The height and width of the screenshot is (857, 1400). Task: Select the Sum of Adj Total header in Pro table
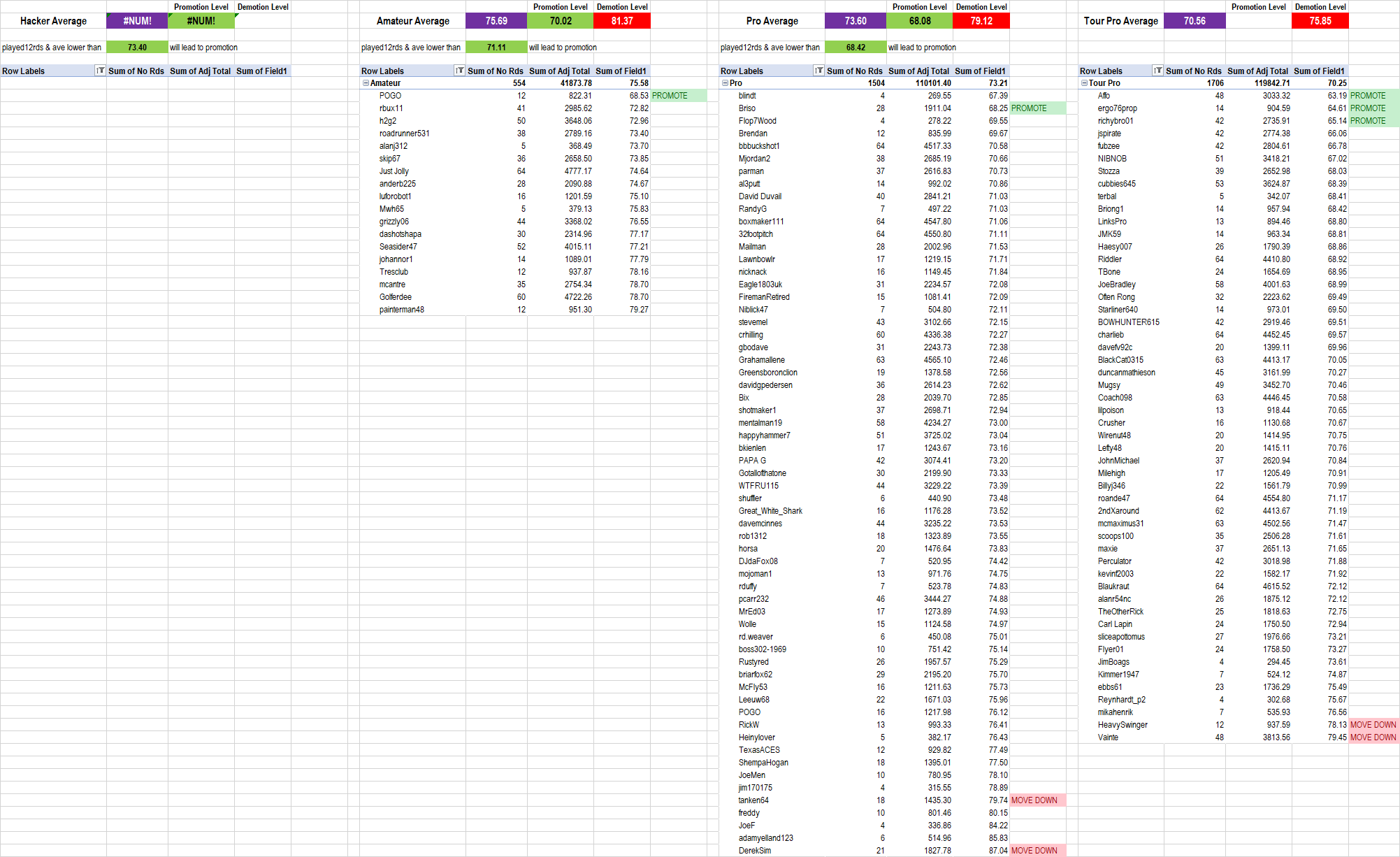click(x=918, y=71)
